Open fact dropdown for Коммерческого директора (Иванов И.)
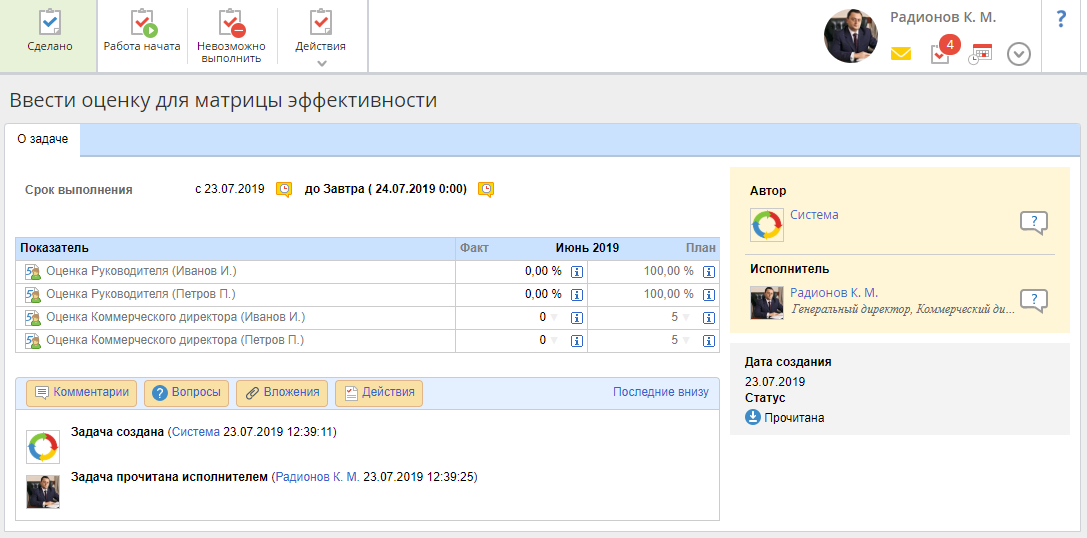Image resolution: width=1087 pixels, height=538 pixels. 555,318
